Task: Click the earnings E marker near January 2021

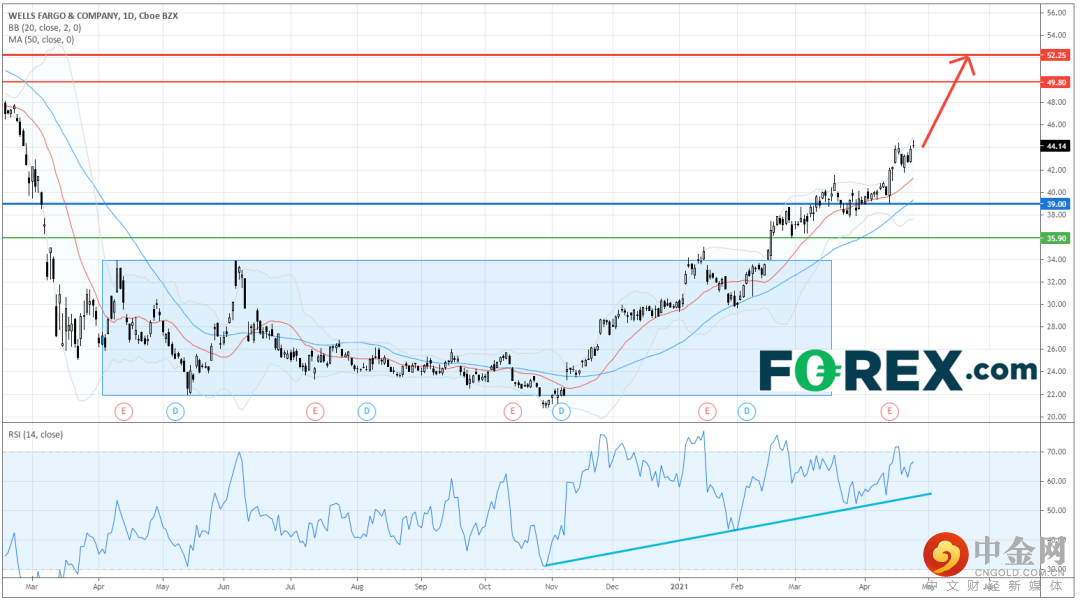Action: pyautogui.click(x=707, y=412)
